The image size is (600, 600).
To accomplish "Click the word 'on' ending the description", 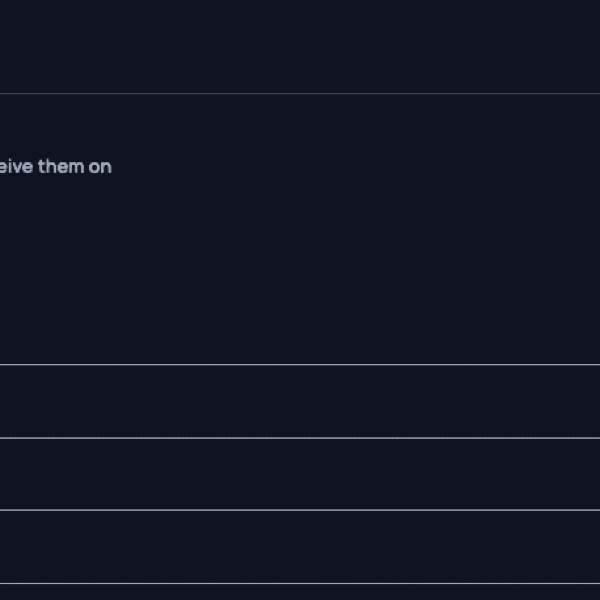I will [x=100, y=167].
